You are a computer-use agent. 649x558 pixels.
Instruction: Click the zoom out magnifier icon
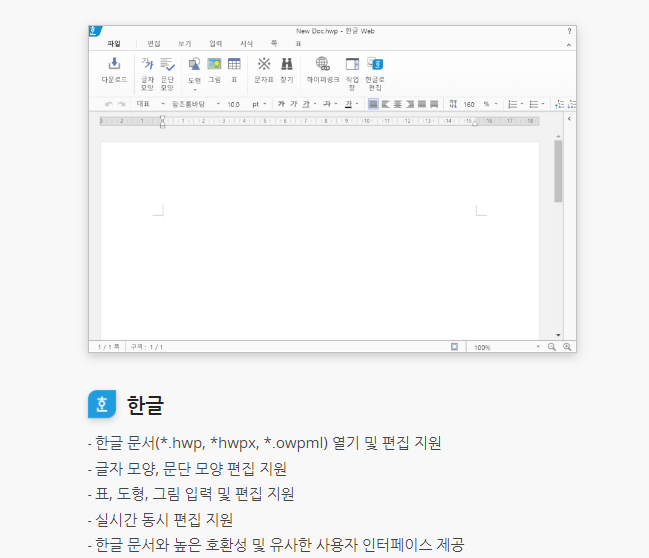click(552, 347)
